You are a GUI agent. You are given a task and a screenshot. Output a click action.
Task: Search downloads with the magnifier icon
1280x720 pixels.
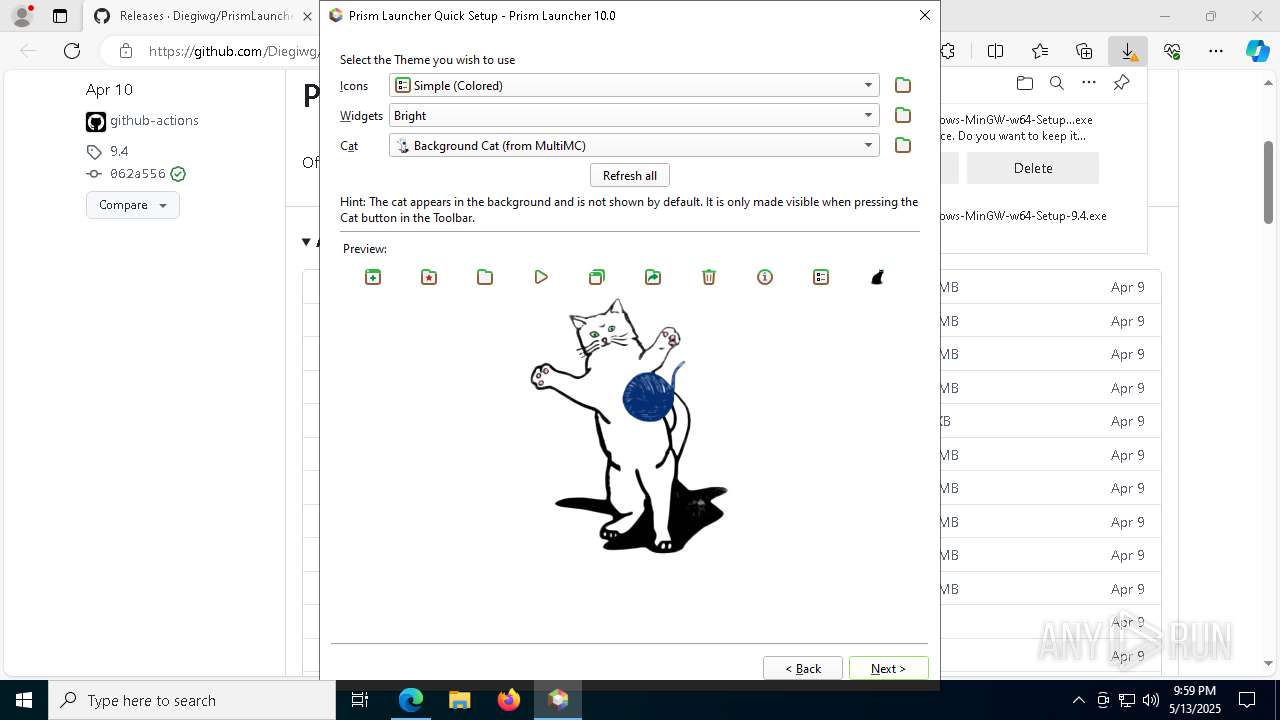1057,83
